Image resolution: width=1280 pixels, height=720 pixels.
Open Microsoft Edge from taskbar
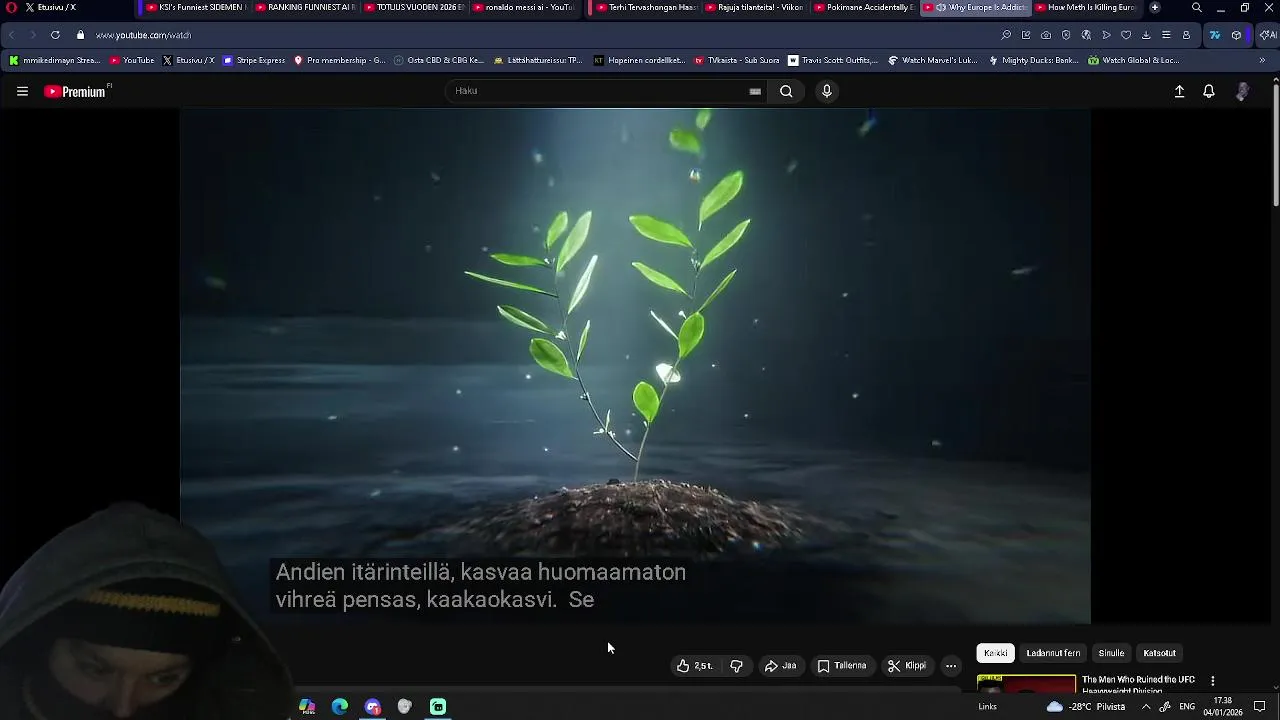click(x=340, y=707)
